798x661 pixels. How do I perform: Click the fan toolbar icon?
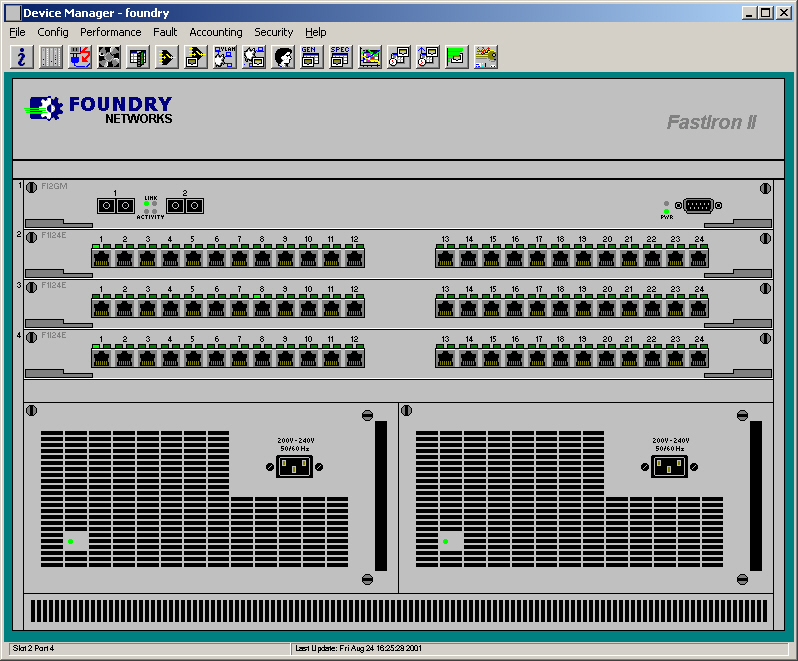coord(108,57)
